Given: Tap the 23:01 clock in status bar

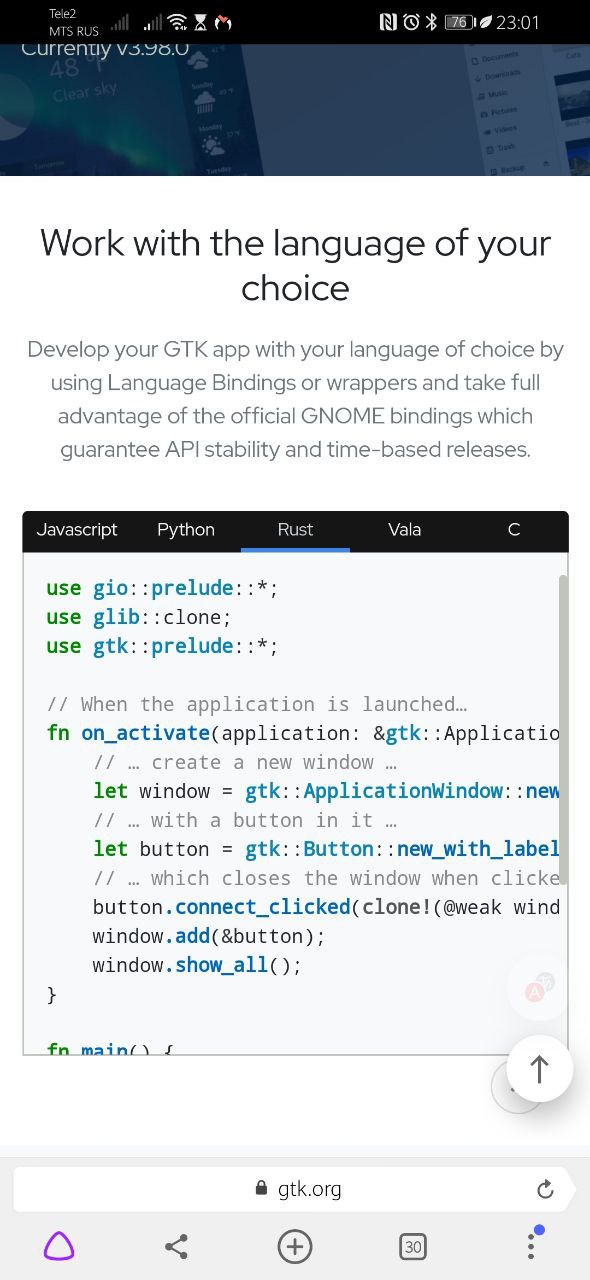Looking at the screenshot, I should 517,22.
